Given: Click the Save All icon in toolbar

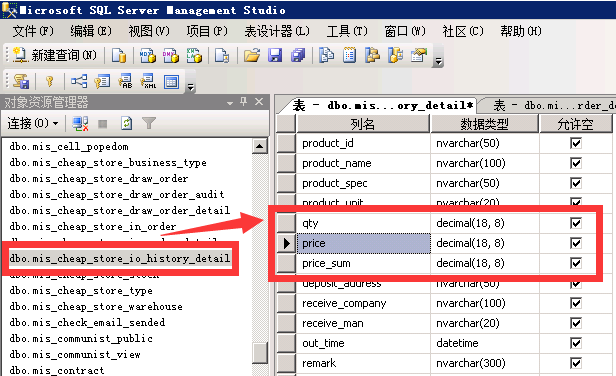Looking at the screenshot, I should click(x=298, y=55).
